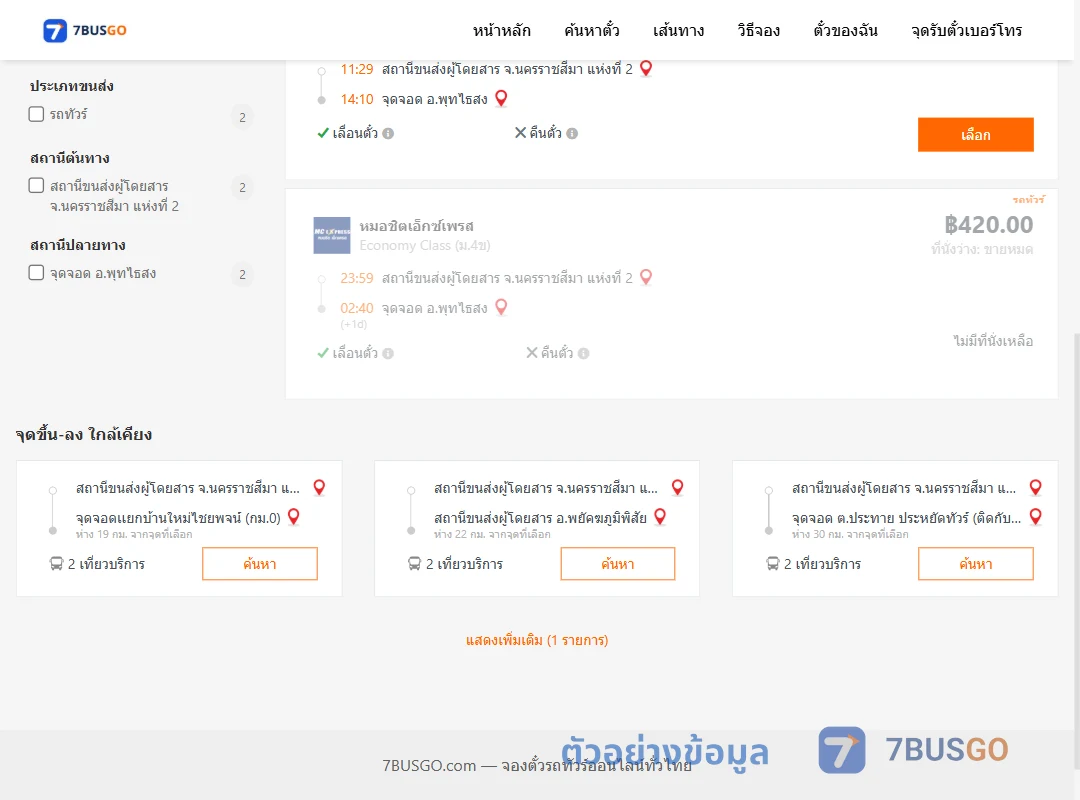Click the orange เลือก button
This screenshot has width=1080, height=800.
(975, 134)
